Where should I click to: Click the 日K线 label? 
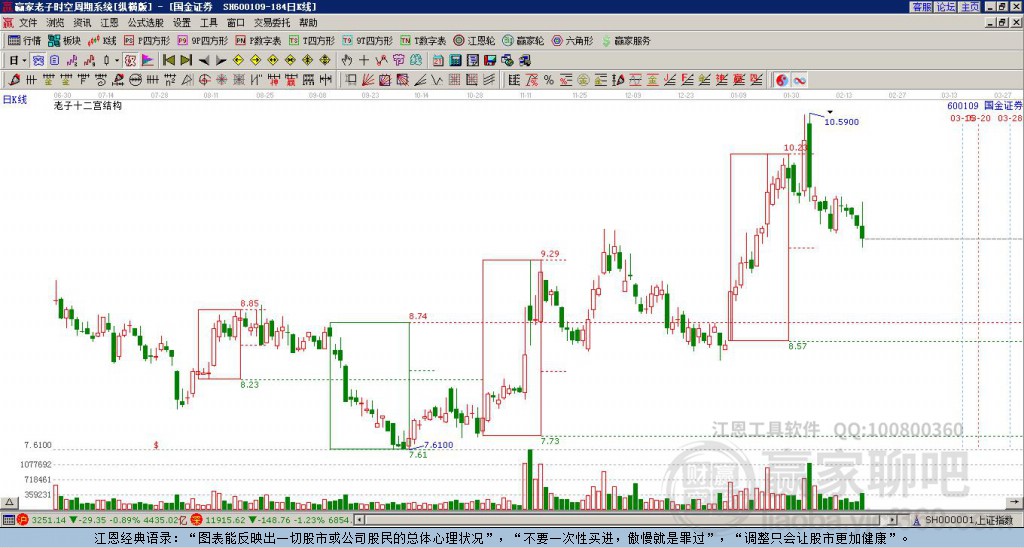[15, 100]
